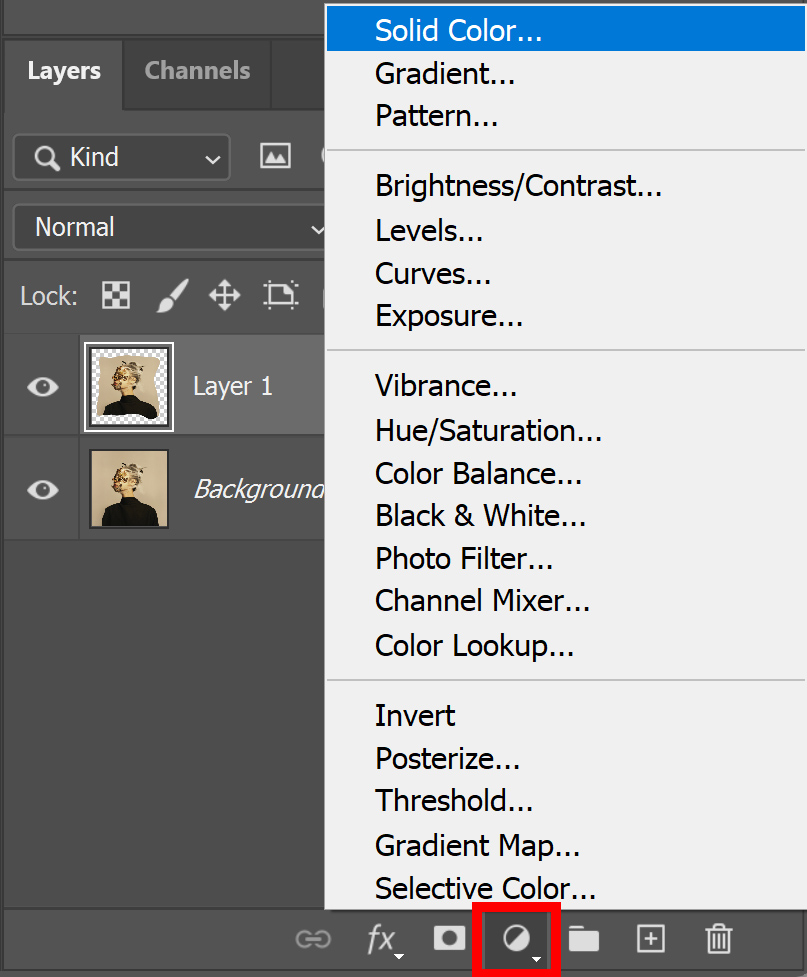807x977 pixels.
Task: Hide Layer 1 using eye icon
Action: click(42, 387)
